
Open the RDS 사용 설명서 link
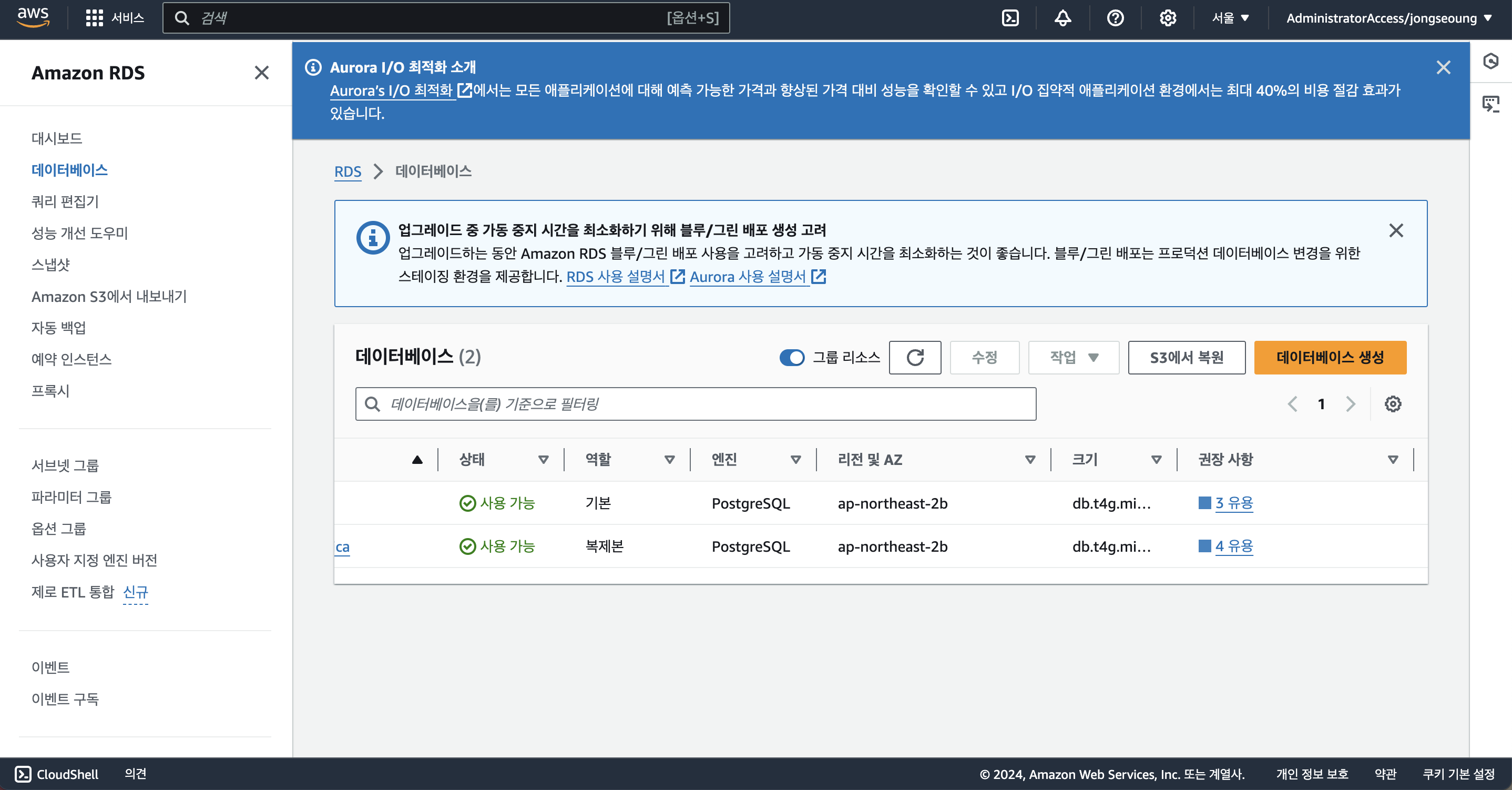615,277
